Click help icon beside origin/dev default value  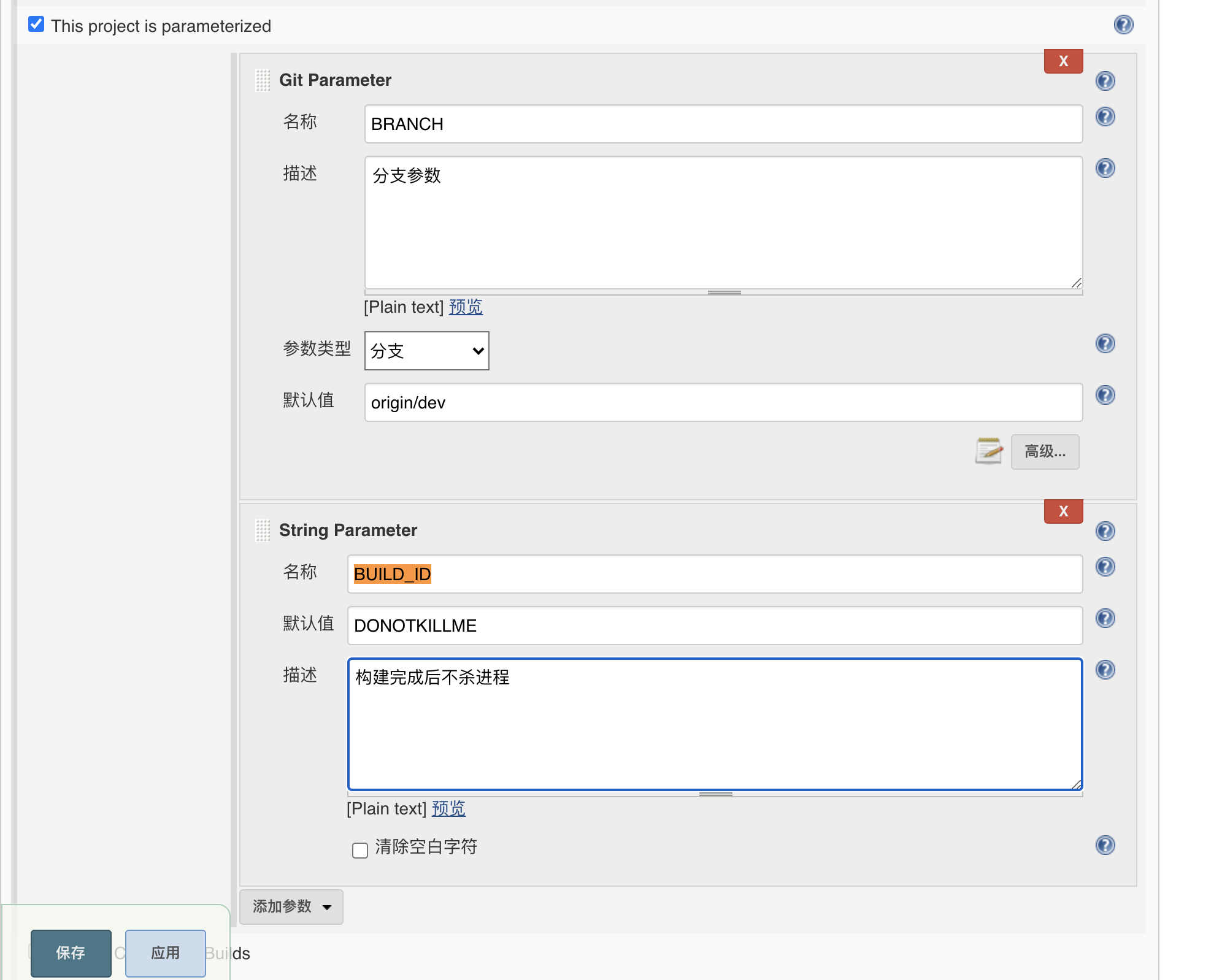pyautogui.click(x=1104, y=395)
